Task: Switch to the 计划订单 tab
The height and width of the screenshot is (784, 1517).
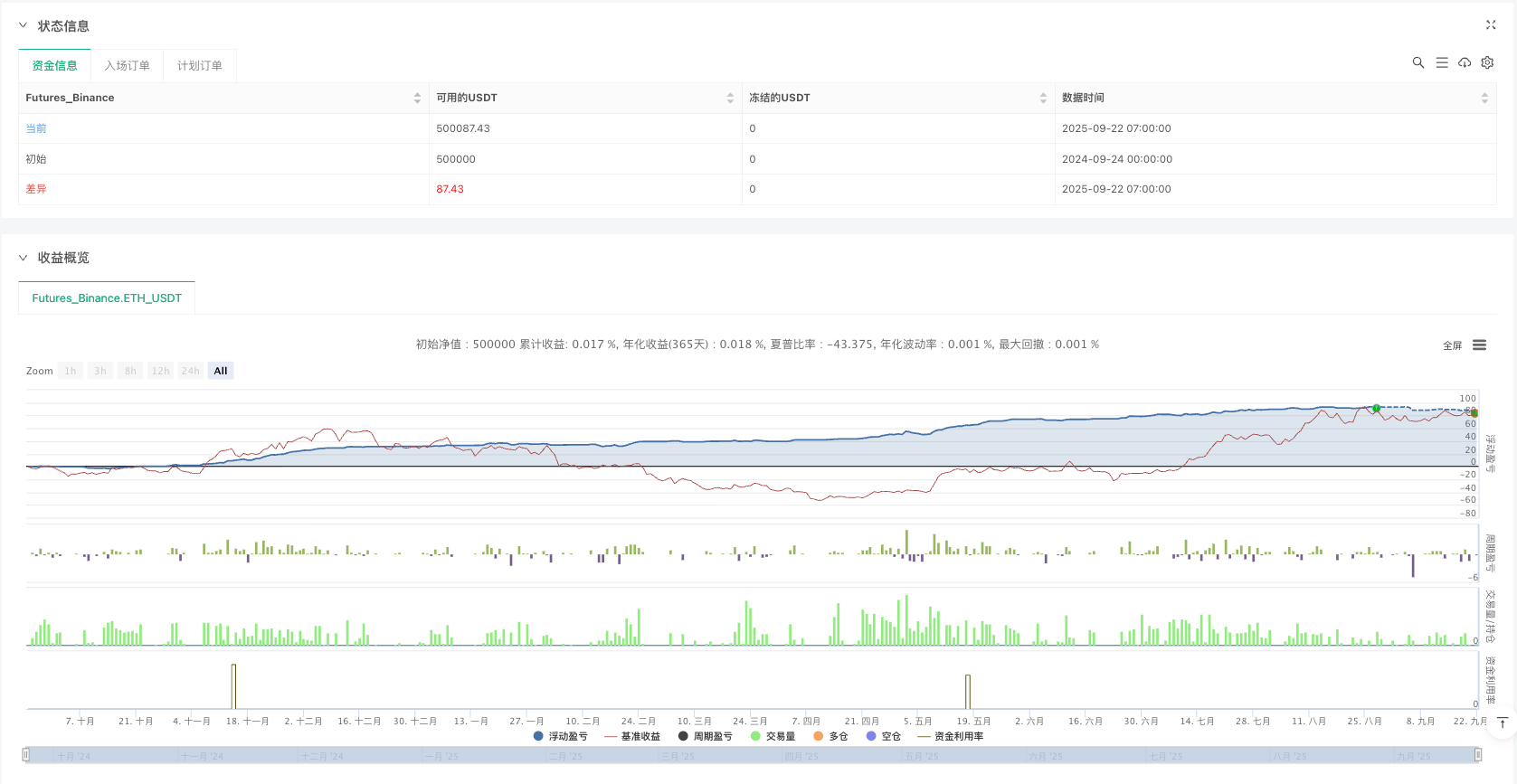Action: coord(199,66)
